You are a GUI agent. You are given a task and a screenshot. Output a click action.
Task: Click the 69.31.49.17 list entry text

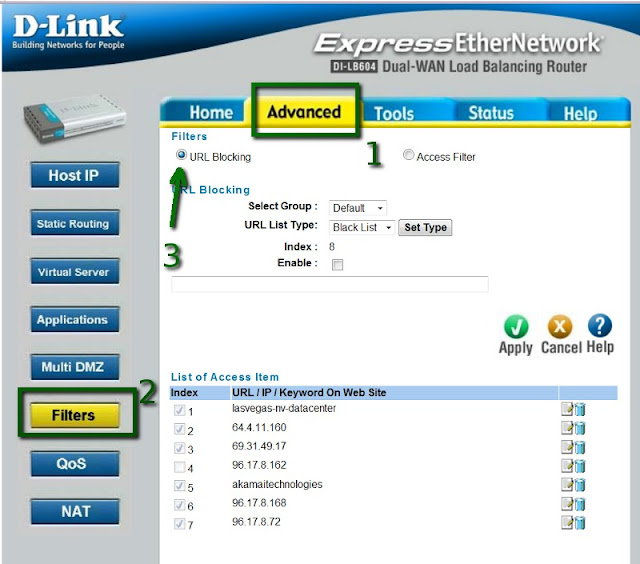click(259, 446)
